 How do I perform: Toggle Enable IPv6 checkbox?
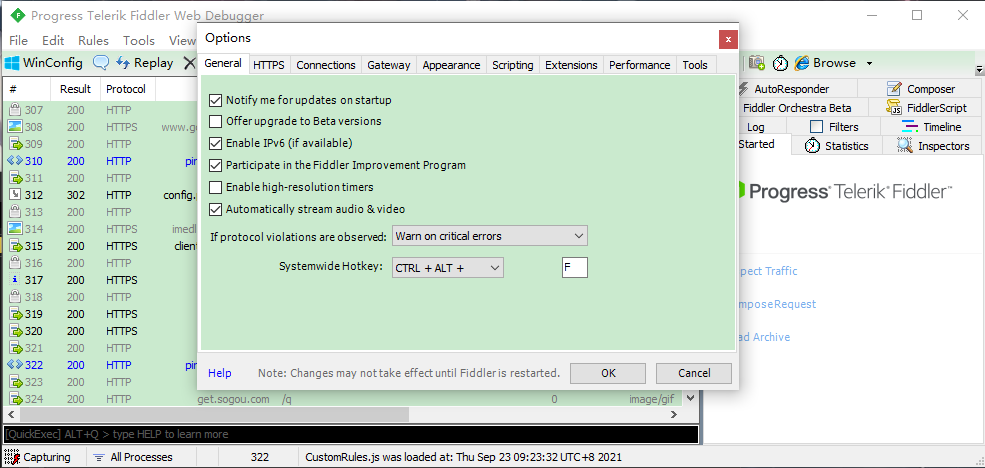point(215,143)
